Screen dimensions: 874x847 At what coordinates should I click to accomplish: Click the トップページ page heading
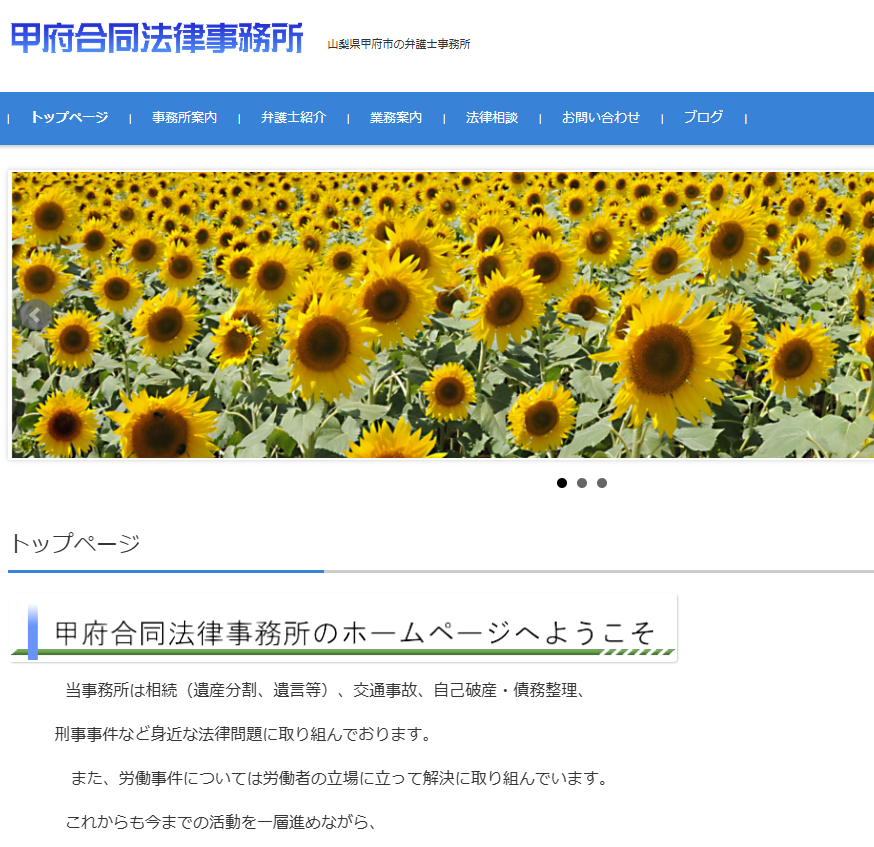75,544
